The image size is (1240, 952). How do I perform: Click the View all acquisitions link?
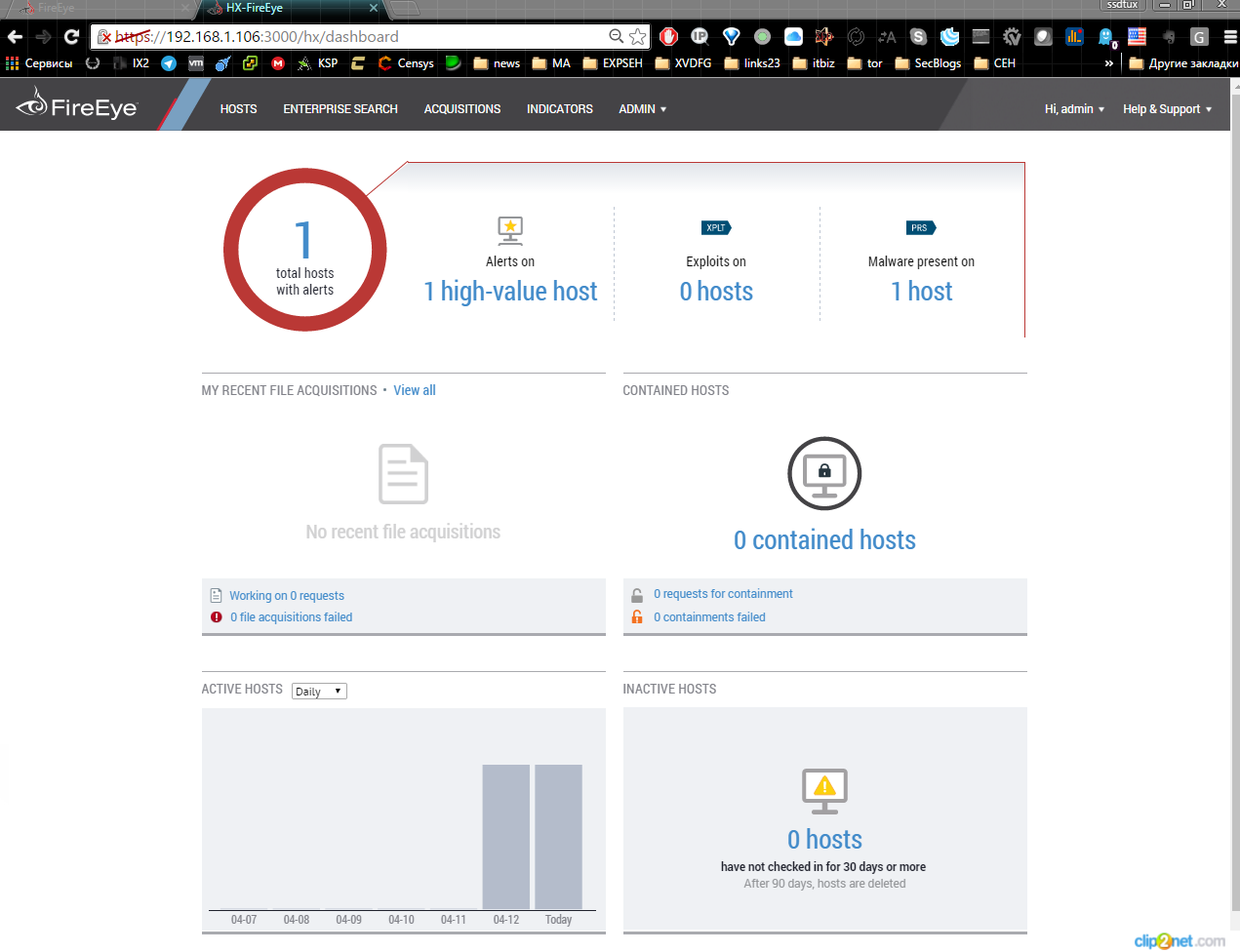tap(414, 390)
